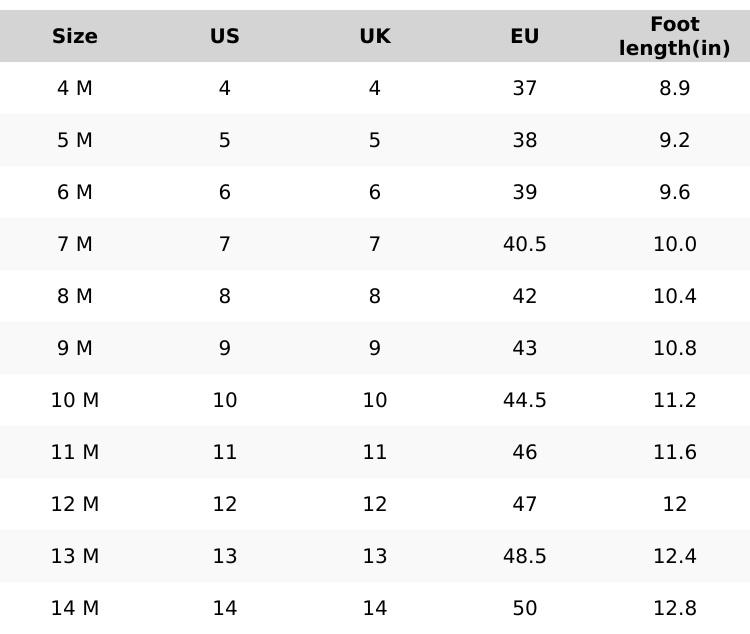Select the 4 M size cell
Image resolution: width=750 pixels, height=634 pixels.
pyautogui.click(x=75, y=89)
